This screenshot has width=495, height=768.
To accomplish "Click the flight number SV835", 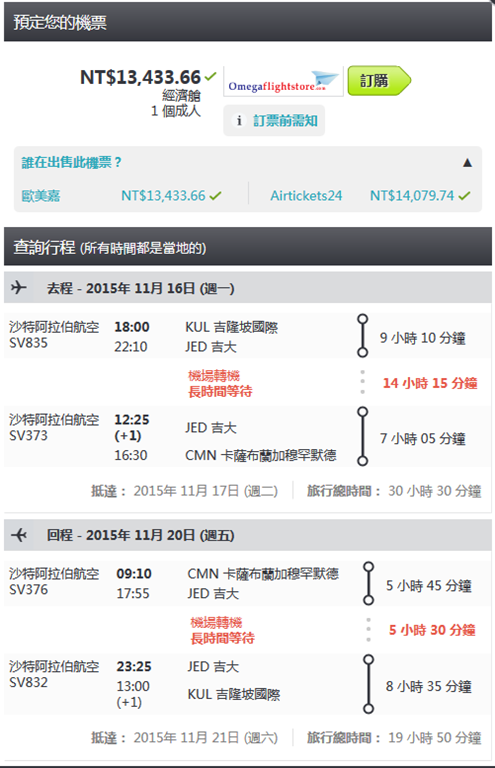I will tap(28, 343).
